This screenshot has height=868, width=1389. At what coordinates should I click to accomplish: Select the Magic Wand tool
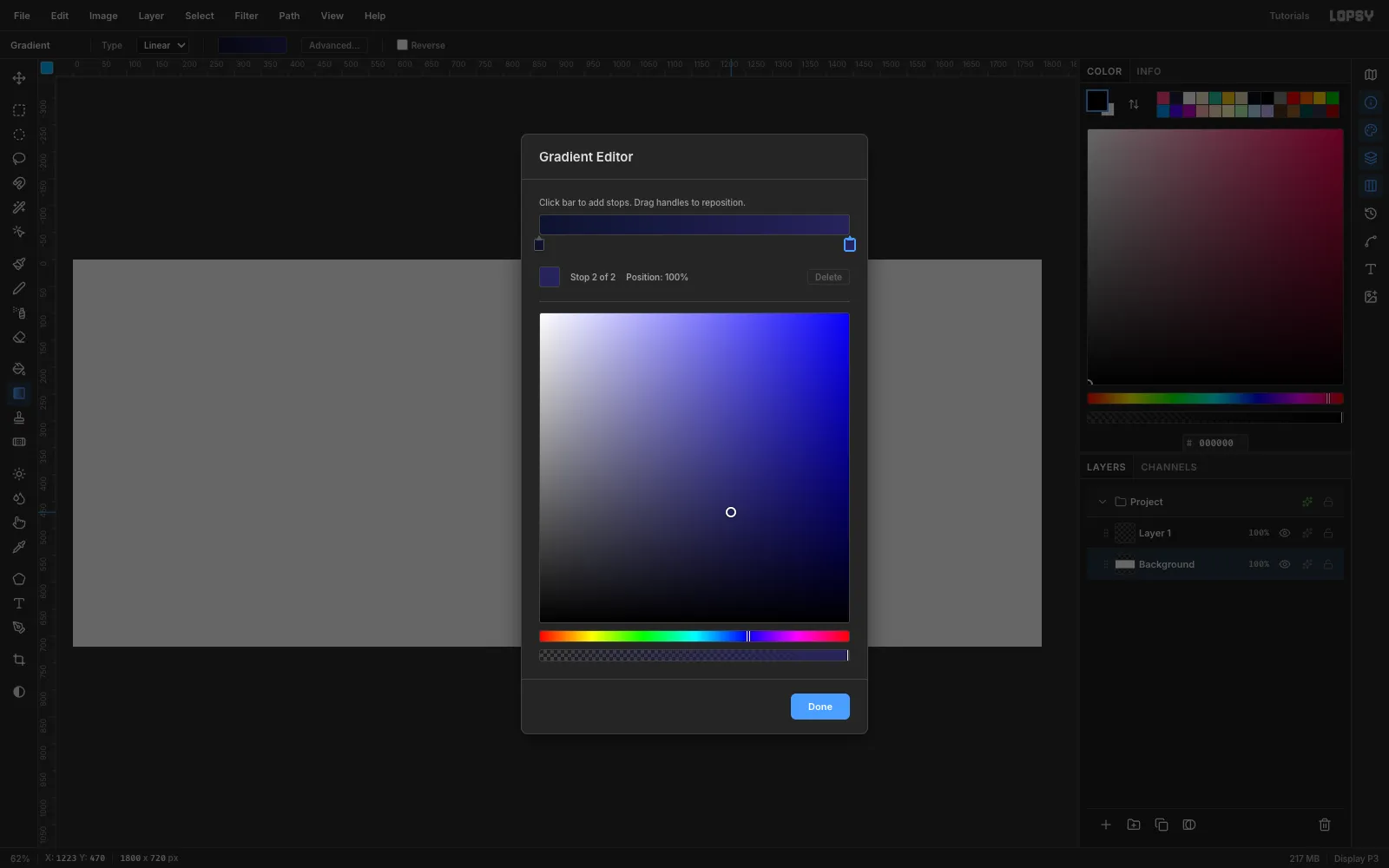click(x=18, y=207)
